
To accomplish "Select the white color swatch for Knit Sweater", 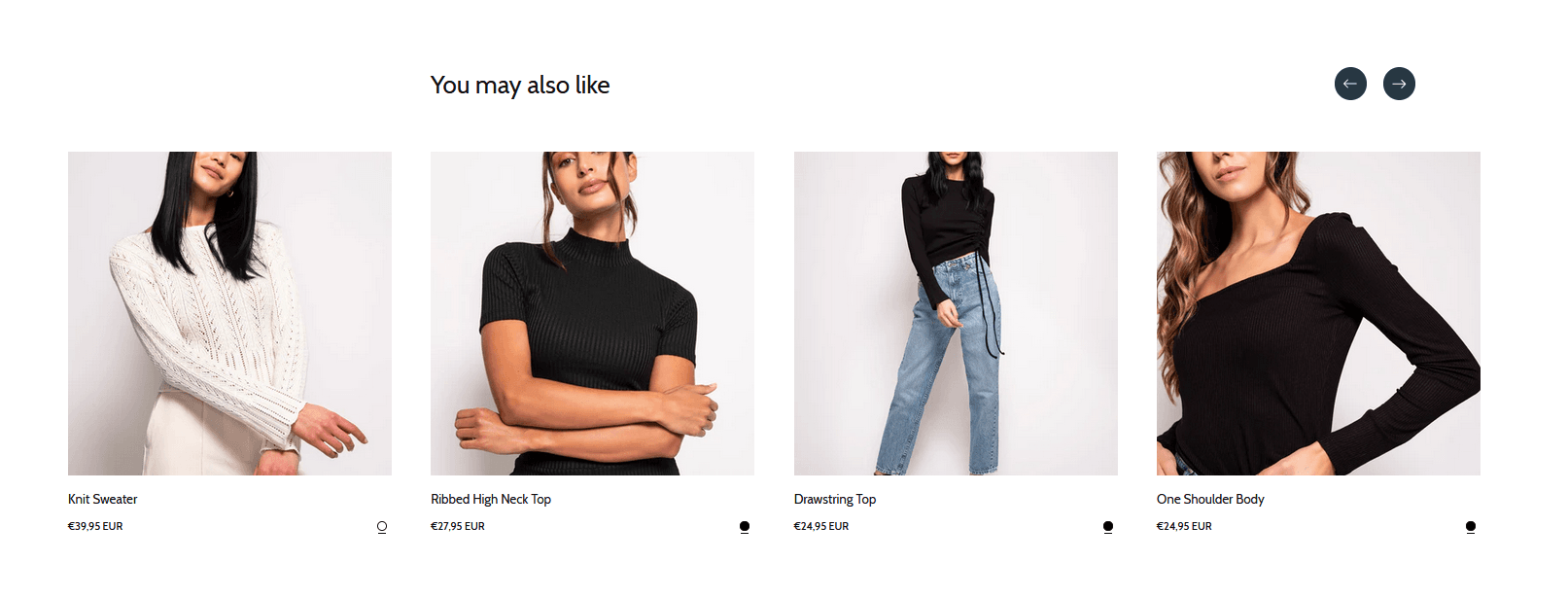I will (382, 527).
